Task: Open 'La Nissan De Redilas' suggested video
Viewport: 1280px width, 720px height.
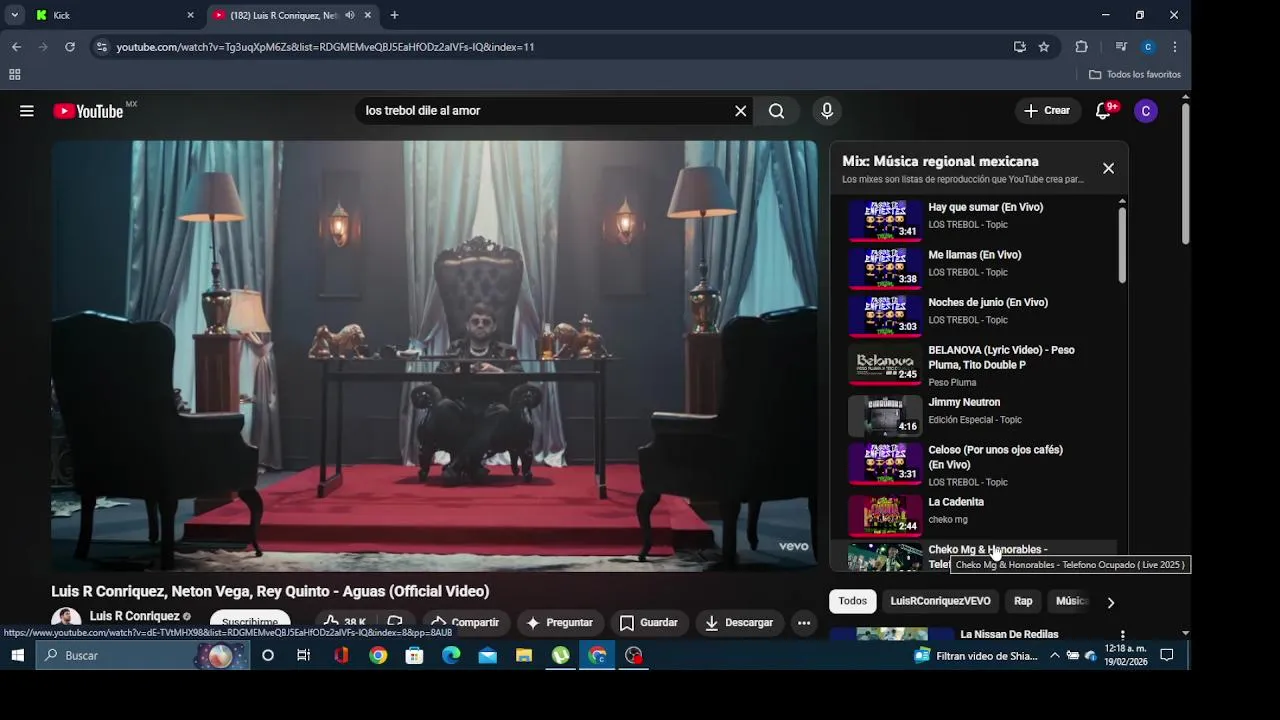Action: (1009, 634)
